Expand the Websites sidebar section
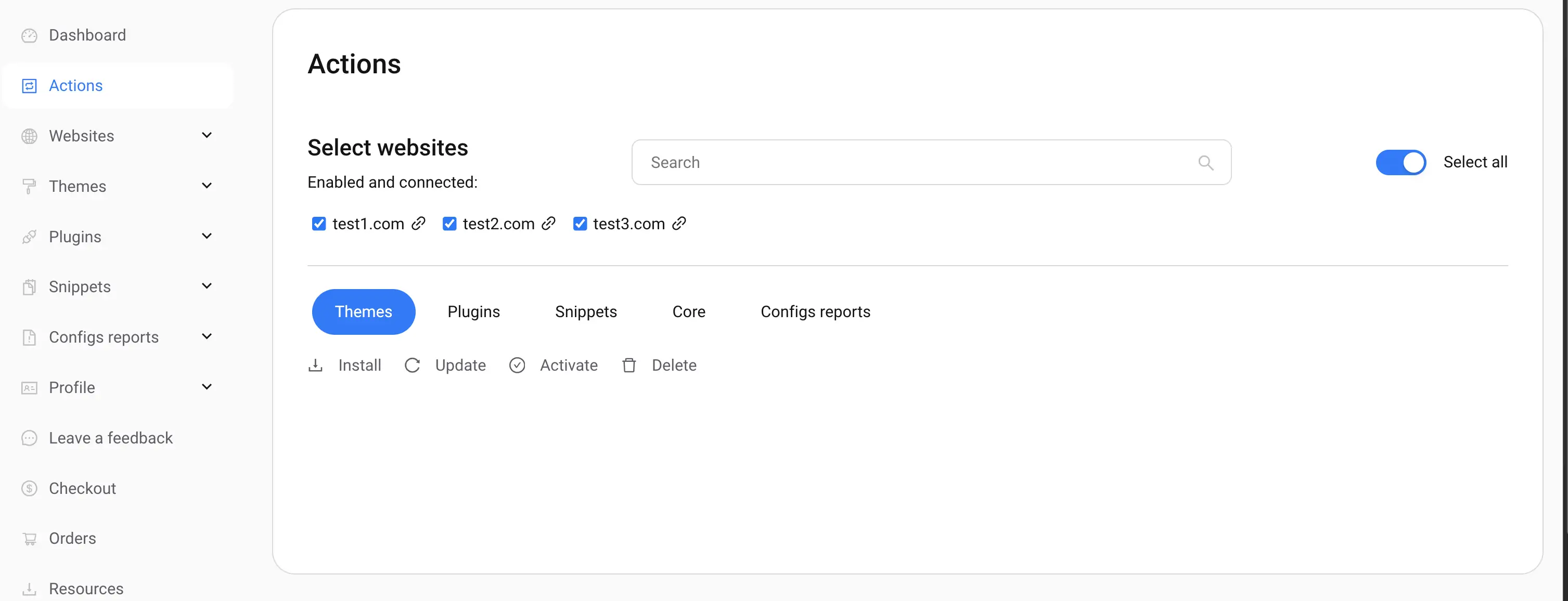Viewport: 1568px width, 601px height. pos(207,135)
